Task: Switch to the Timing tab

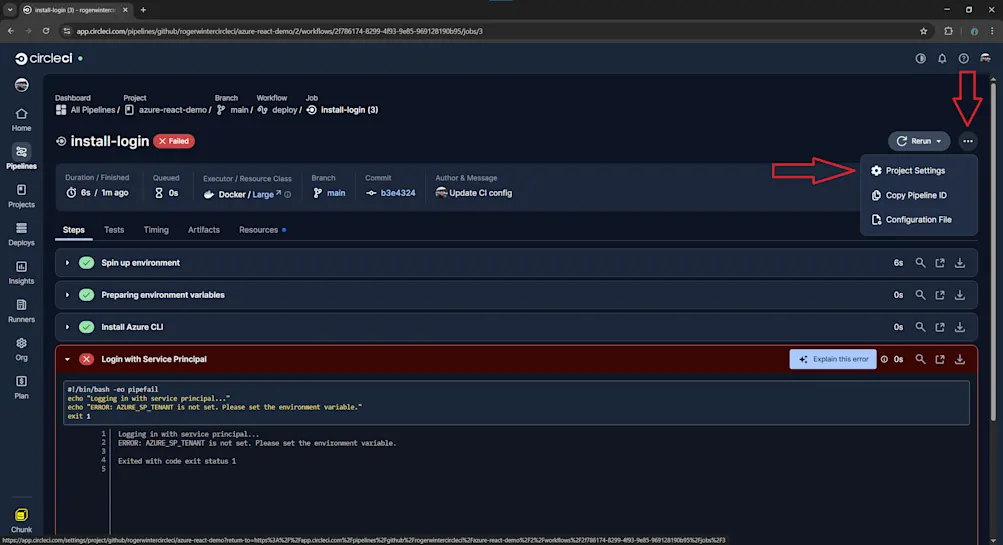Action: pyautogui.click(x=156, y=230)
